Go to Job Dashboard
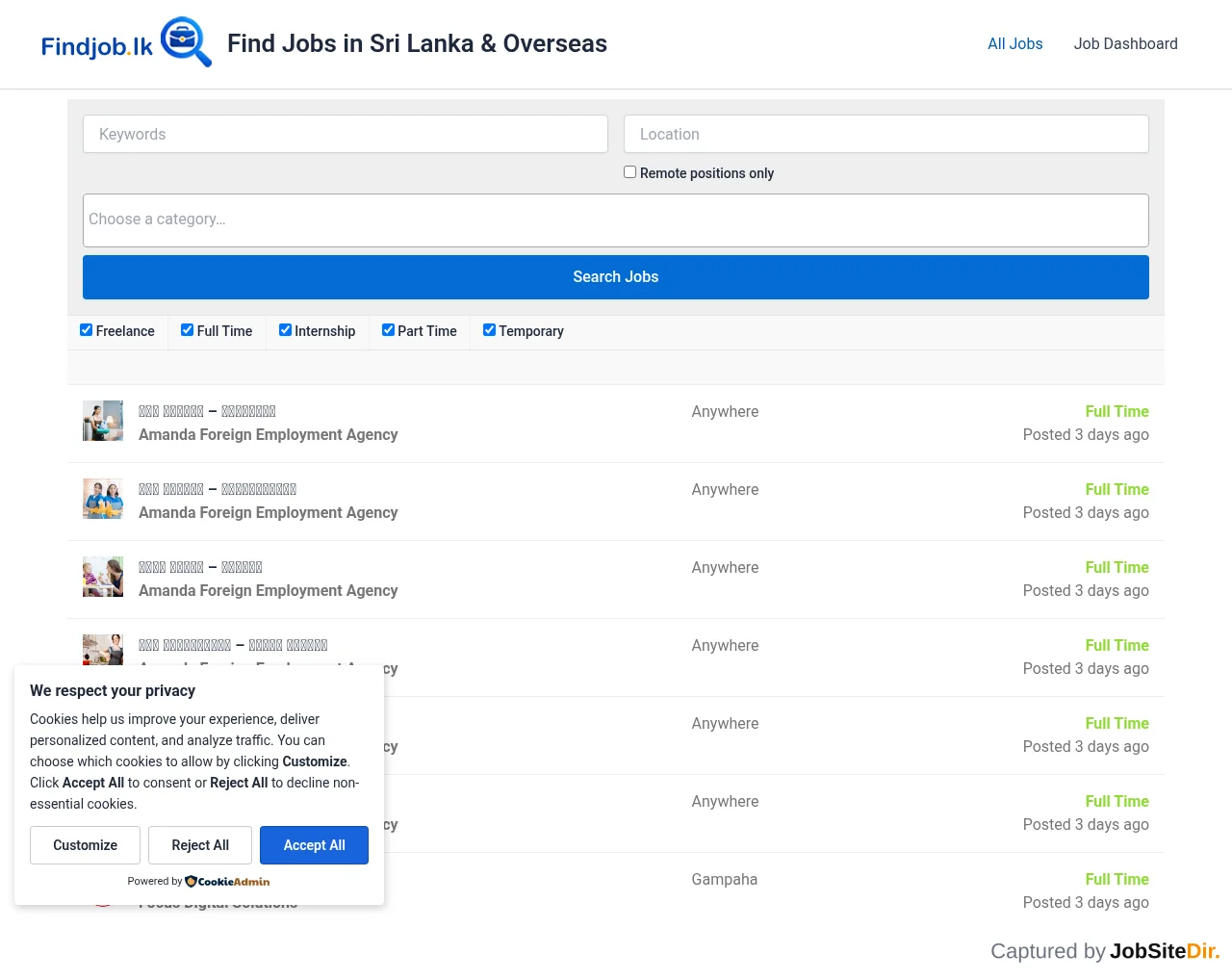Screen dimensions: 1232x980 point(1125,43)
